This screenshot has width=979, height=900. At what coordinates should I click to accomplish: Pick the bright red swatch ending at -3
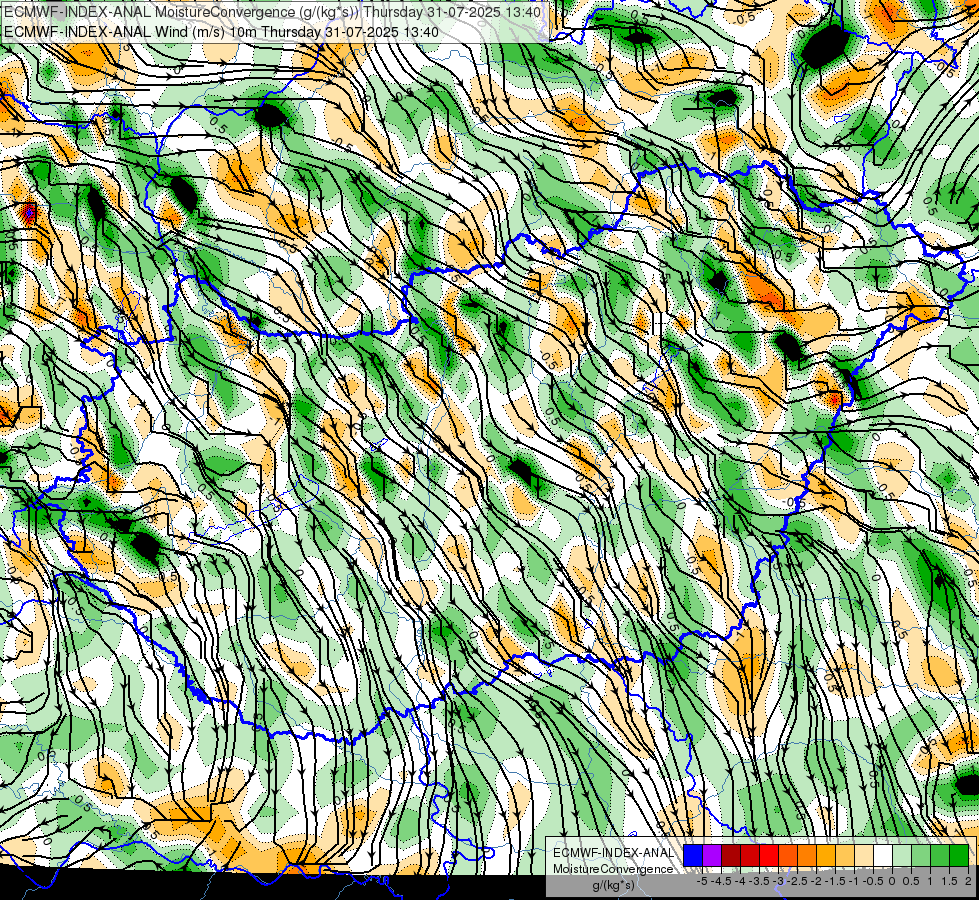coord(769,855)
